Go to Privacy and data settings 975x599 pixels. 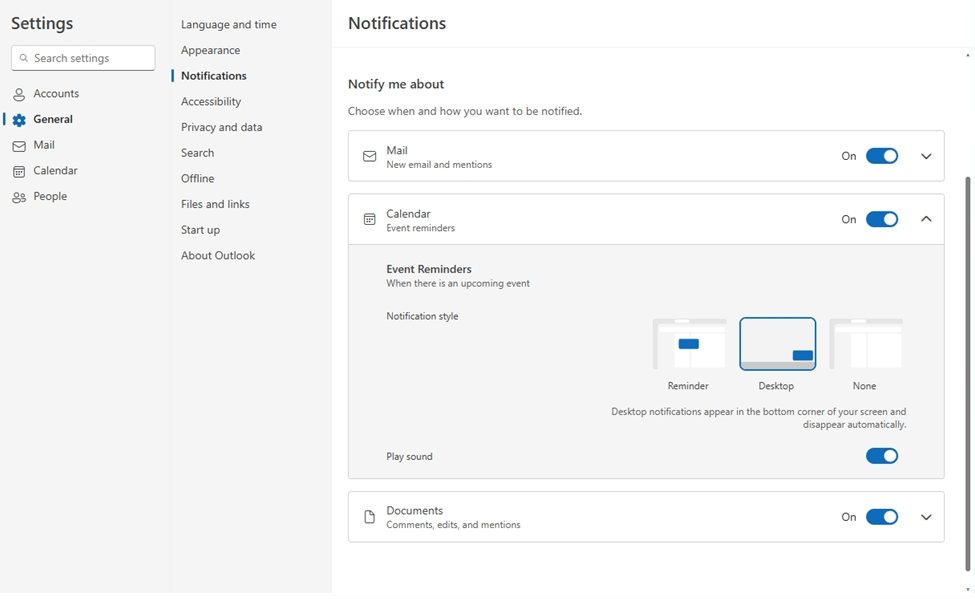pos(221,127)
